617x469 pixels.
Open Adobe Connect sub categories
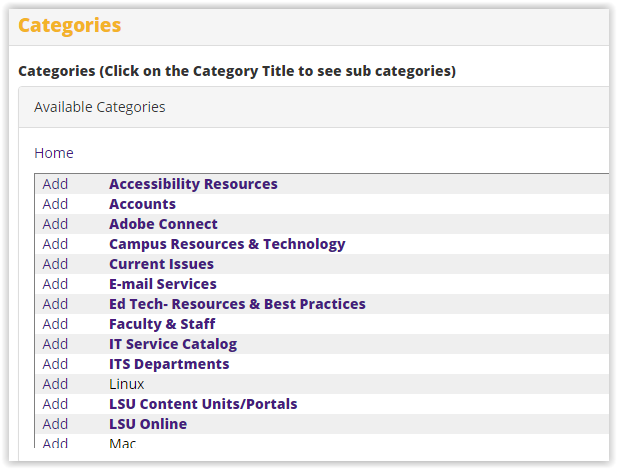(x=163, y=224)
